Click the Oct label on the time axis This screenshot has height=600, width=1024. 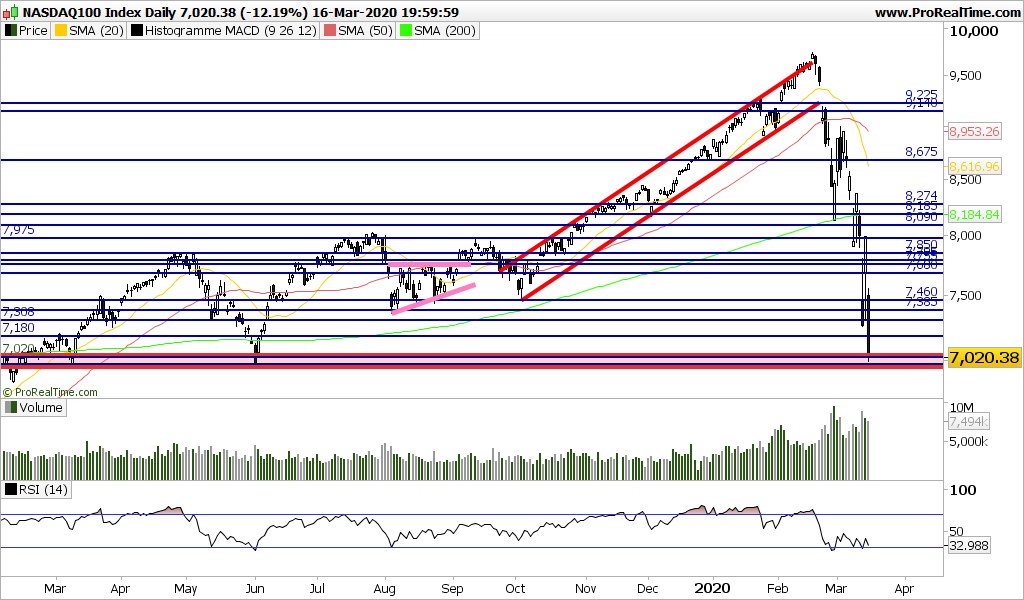pyautogui.click(x=516, y=589)
